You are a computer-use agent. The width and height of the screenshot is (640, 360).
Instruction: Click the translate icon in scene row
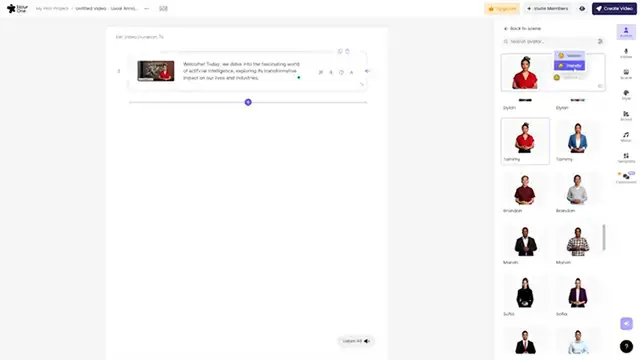coord(320,72)
